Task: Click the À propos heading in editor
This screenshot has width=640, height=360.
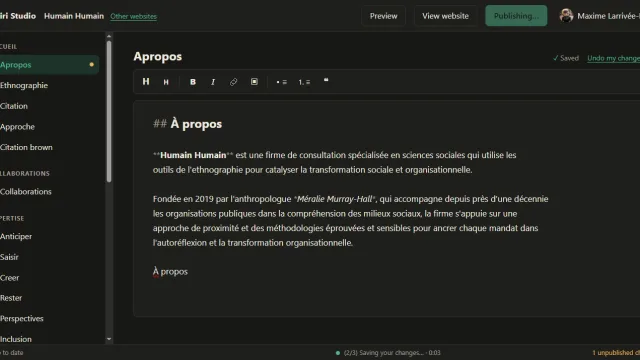Action: pos(196,124)
